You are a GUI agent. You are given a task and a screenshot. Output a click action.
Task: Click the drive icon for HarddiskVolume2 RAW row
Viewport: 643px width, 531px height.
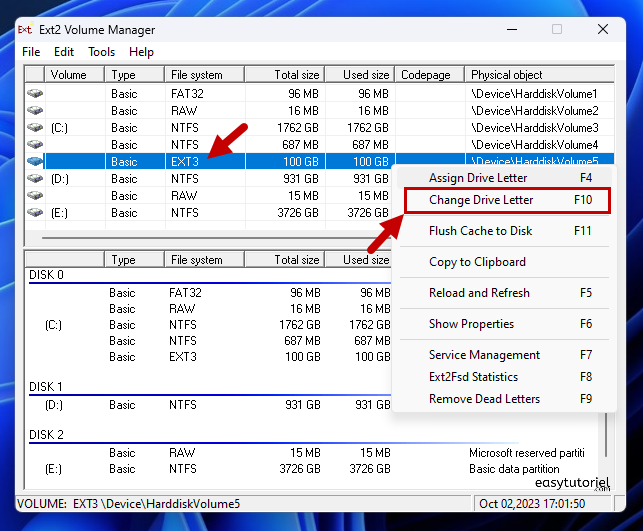35,110
